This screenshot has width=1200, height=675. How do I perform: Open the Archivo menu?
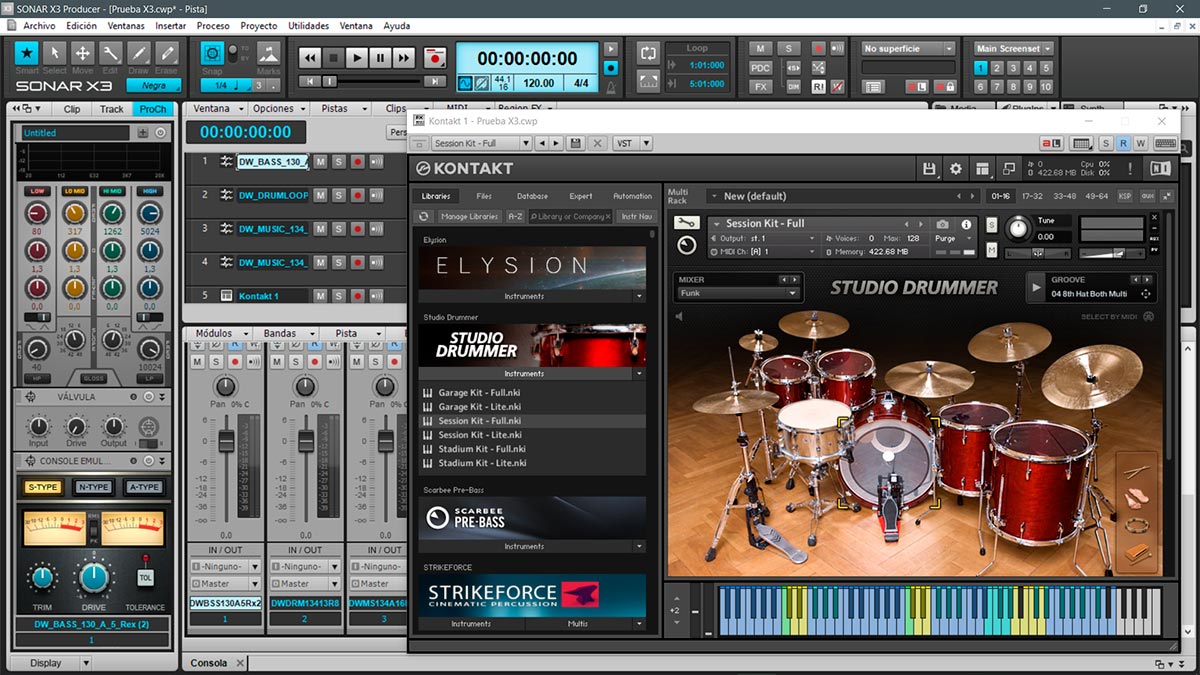[x=39, y=25]
